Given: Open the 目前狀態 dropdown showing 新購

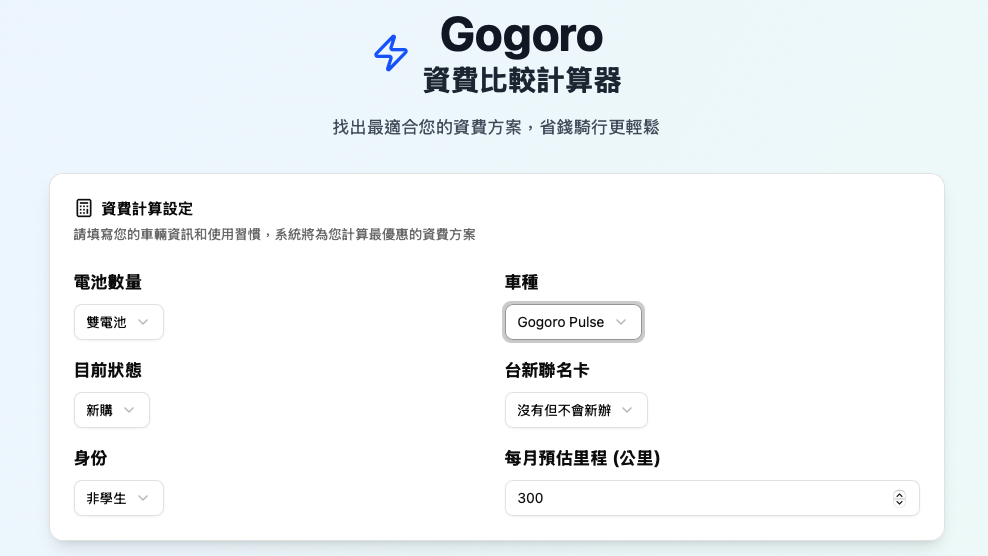Looking at the screenshot, I should tap(112, 410).
